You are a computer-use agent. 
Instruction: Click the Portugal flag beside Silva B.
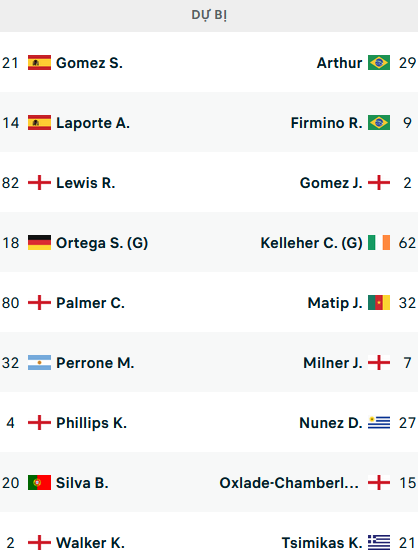(39, 483)
